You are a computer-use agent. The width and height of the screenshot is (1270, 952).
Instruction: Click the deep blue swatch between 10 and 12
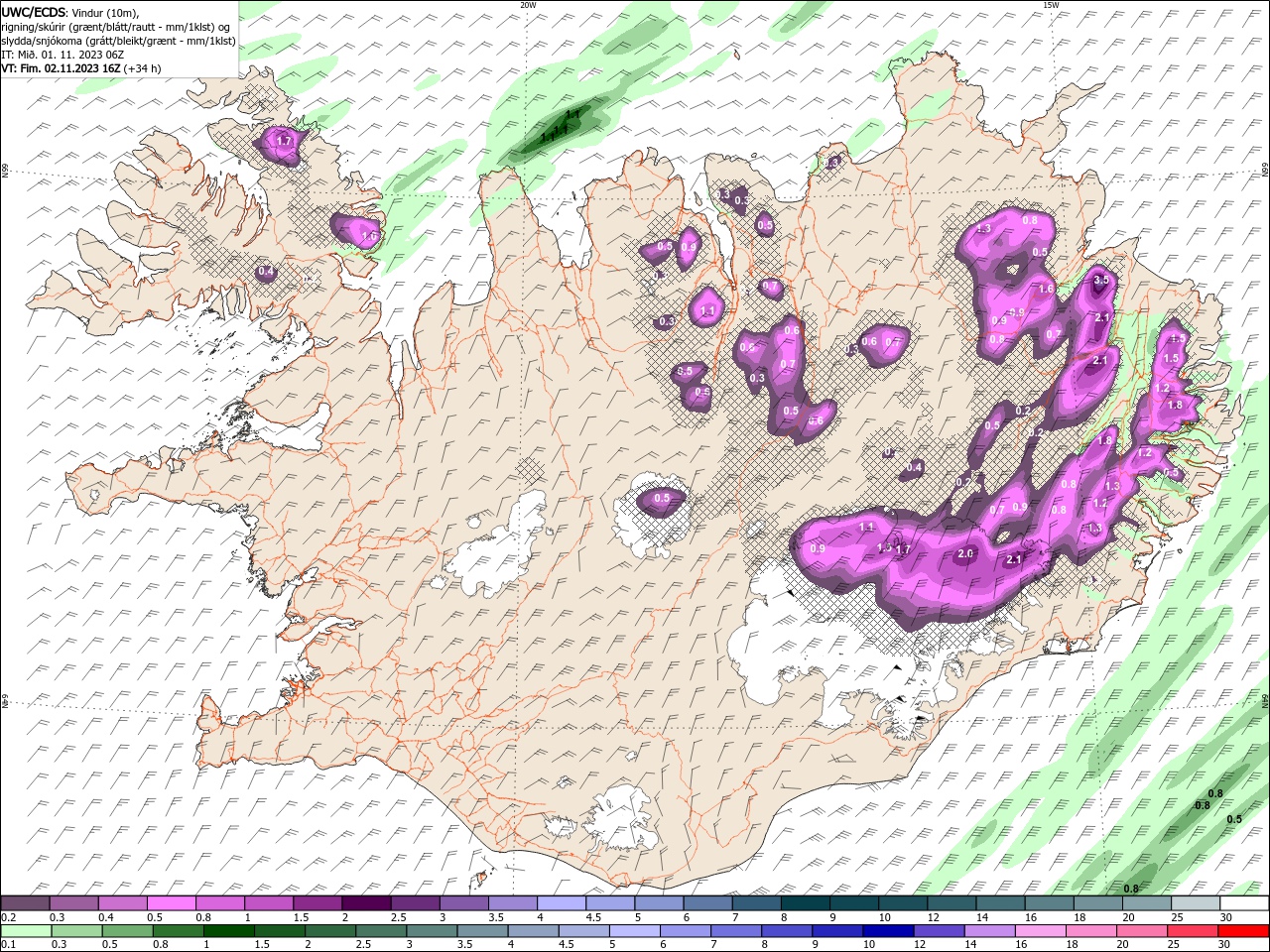[x=887, y=931]
